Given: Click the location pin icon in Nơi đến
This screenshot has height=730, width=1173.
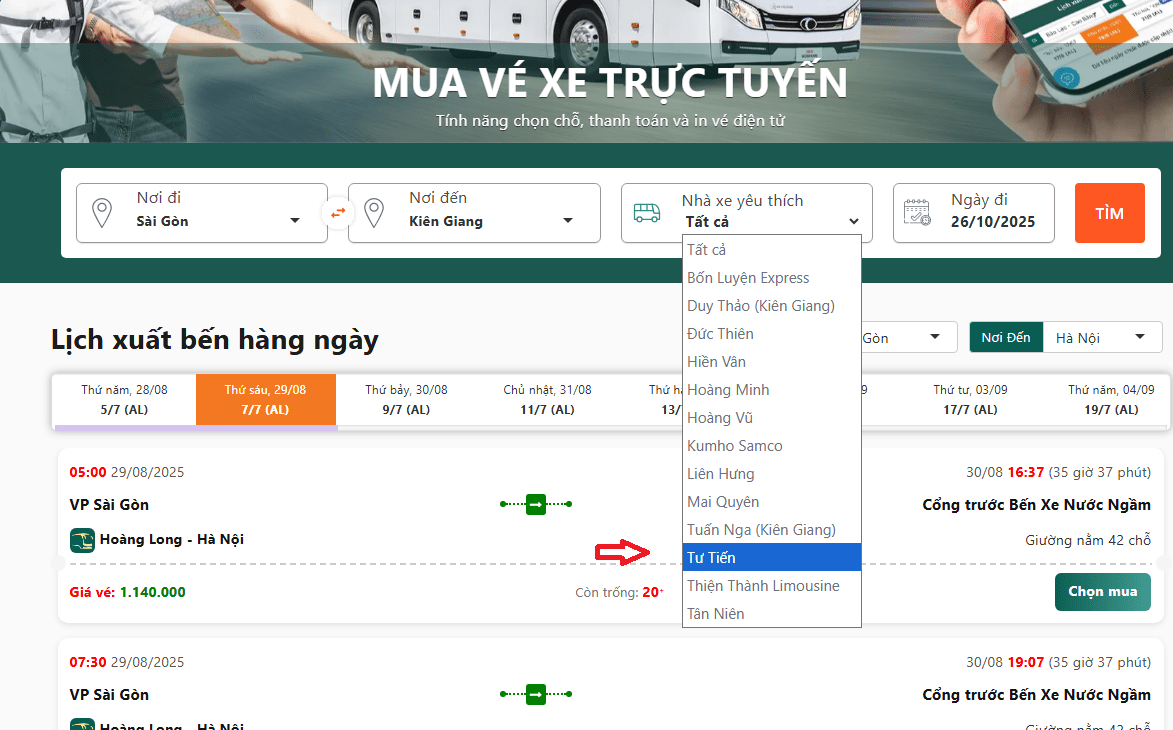Looking at the screenshot, I should tap(373, 213).
